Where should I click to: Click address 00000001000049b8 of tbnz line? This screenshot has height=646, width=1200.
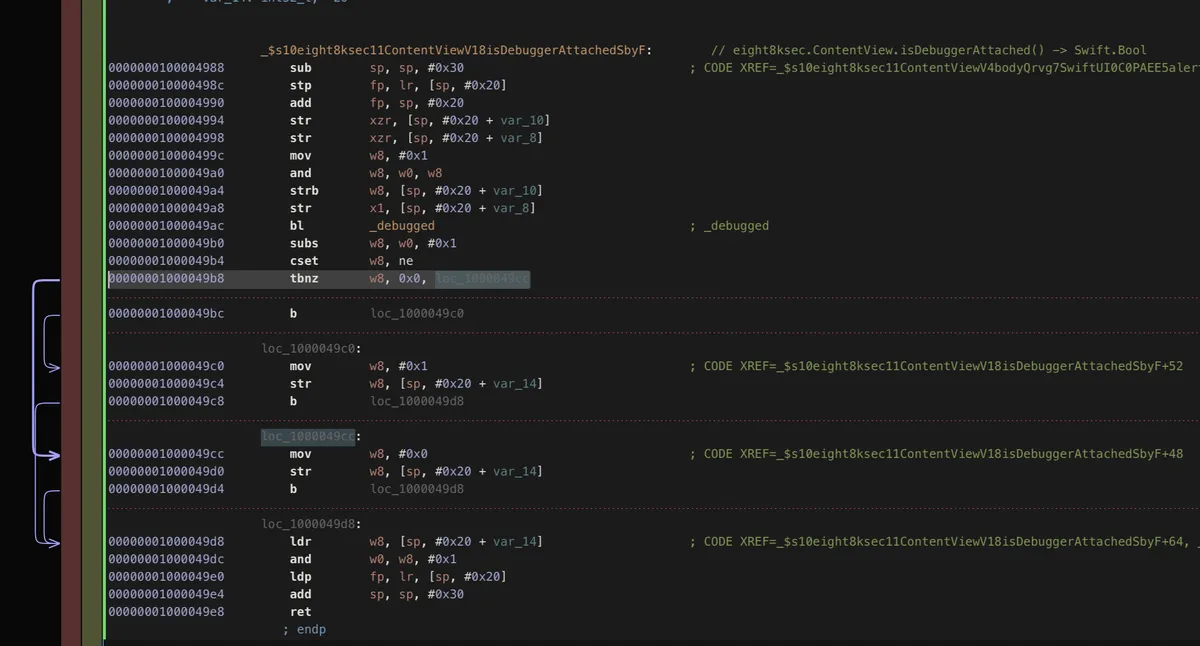pyautogui.click(x=166, y=279)
